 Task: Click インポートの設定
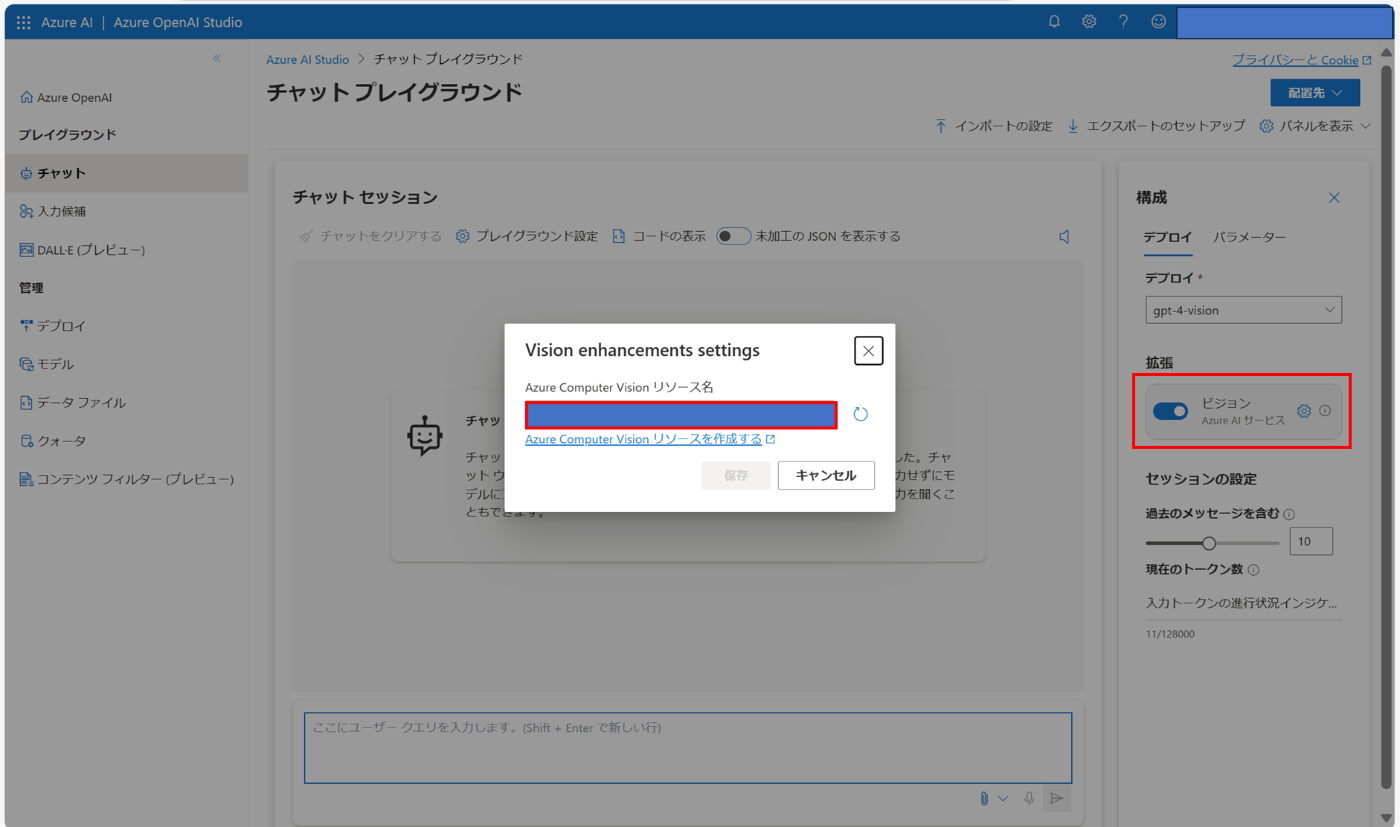pyautogui.click(x=993, y=126)
